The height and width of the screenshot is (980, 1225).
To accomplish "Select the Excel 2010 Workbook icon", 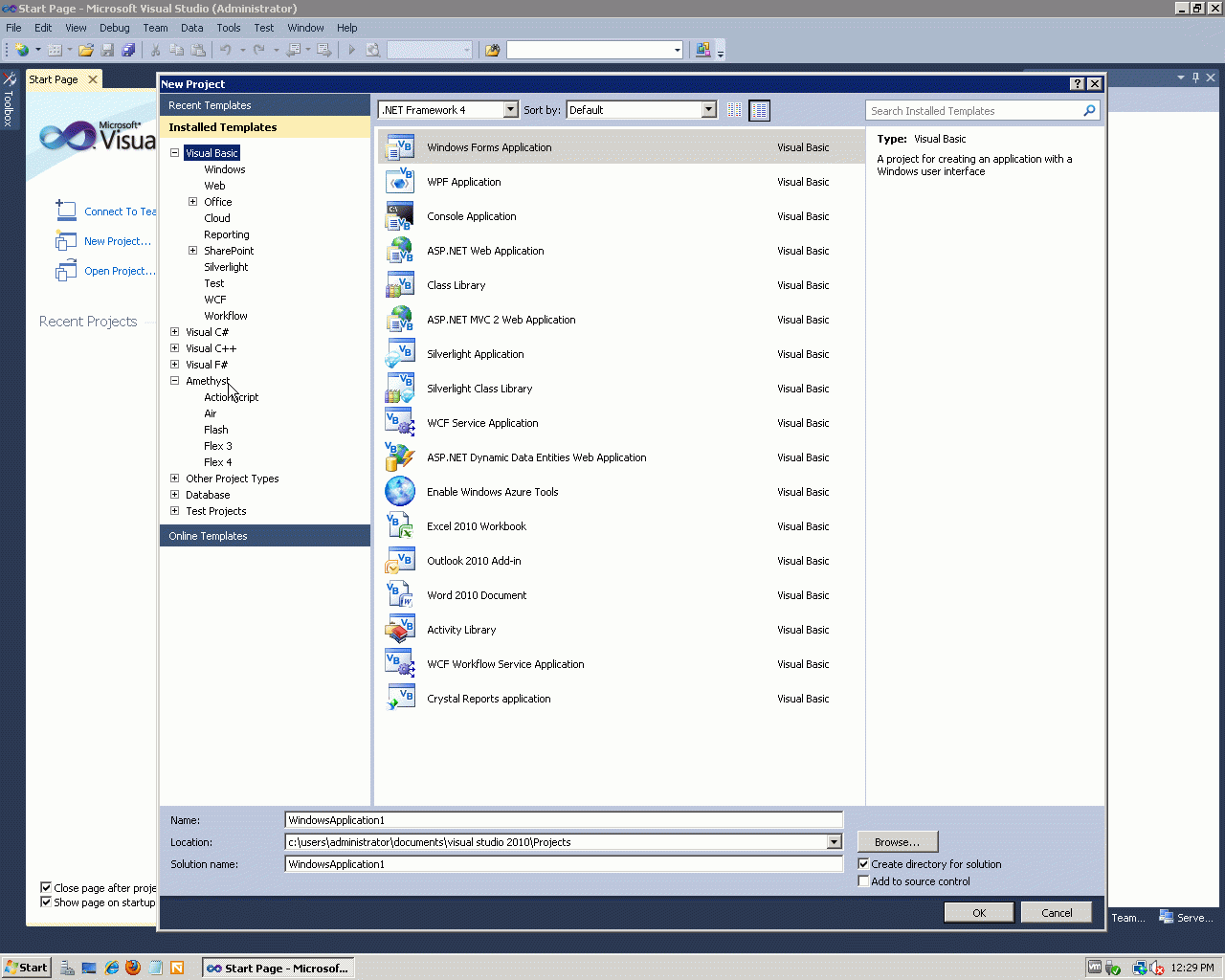I will pos(400,526).
